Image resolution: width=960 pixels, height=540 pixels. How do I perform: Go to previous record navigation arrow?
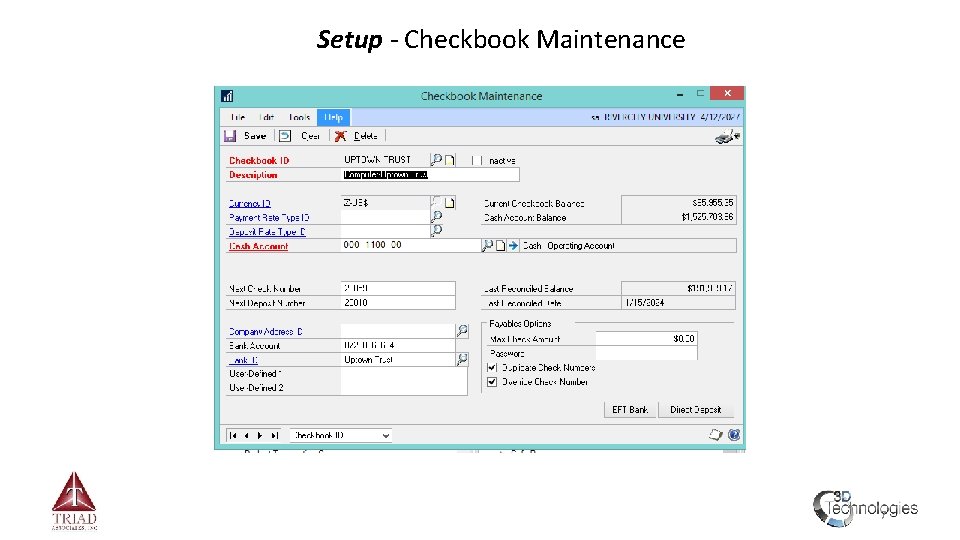coord(246,435)
